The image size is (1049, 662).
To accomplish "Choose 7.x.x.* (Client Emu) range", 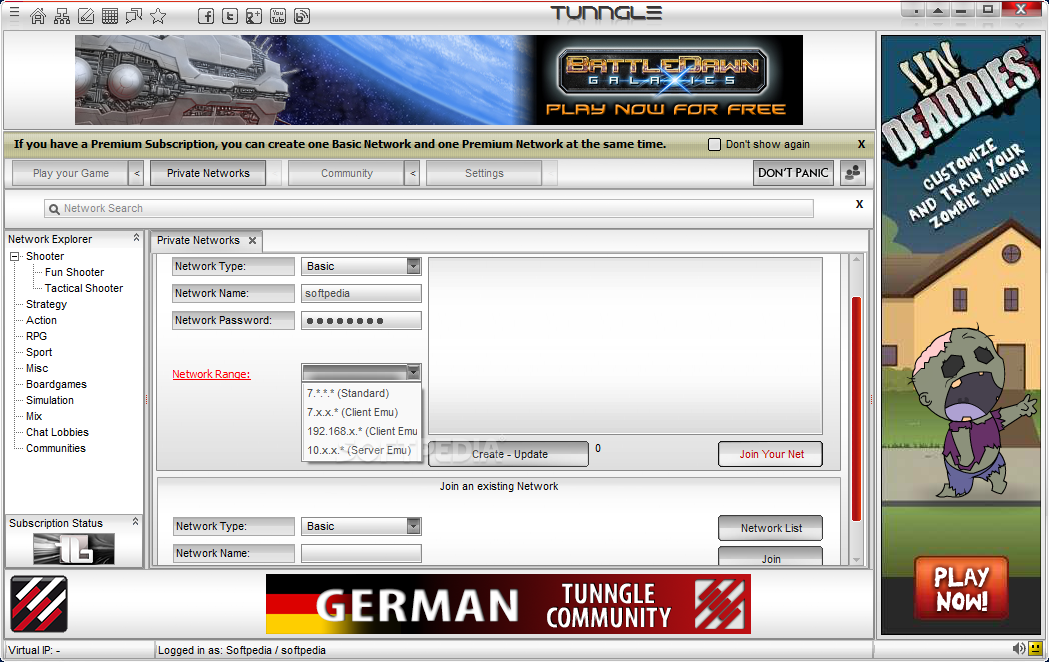I will click(361, 412).
